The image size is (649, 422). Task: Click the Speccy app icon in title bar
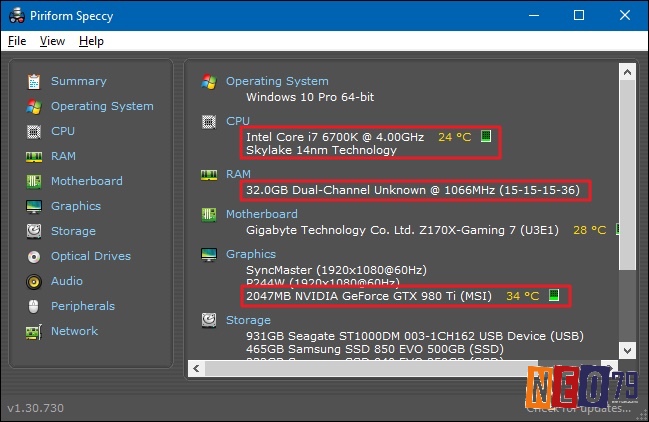tap(17, 15)
